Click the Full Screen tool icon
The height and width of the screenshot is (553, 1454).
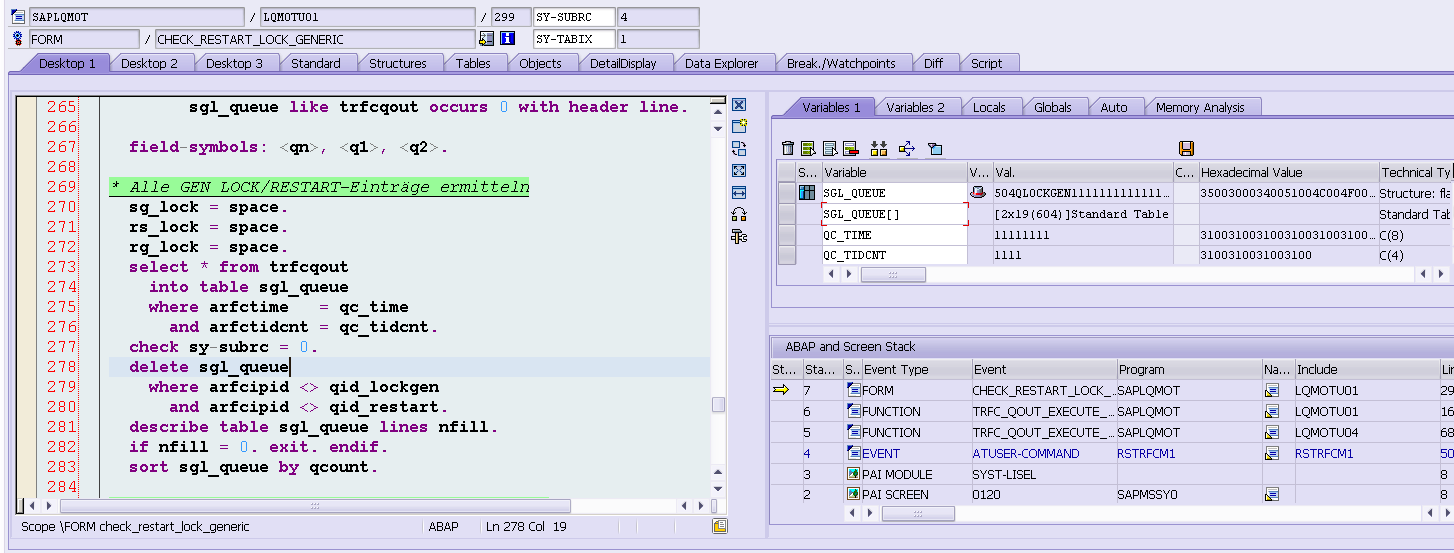pyautogui.click(x=739, y=170)
